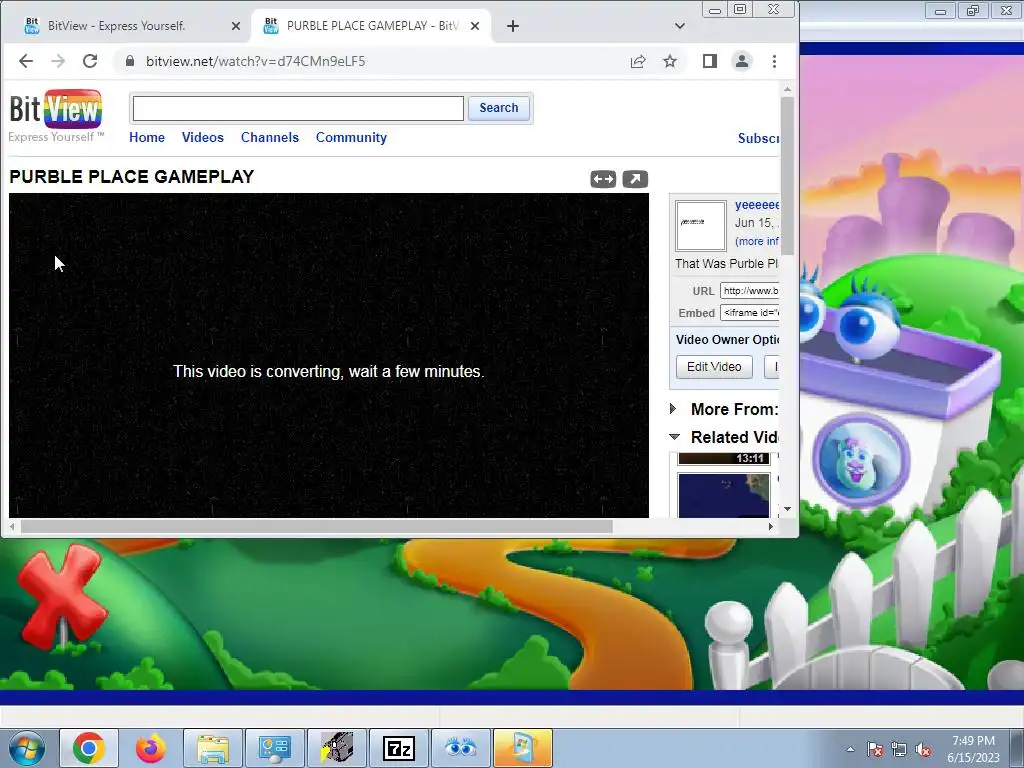Open the Windows Start menu
Image resolution: width=1024 pixels, height=768 pixels.
click(x=26, y=748)
